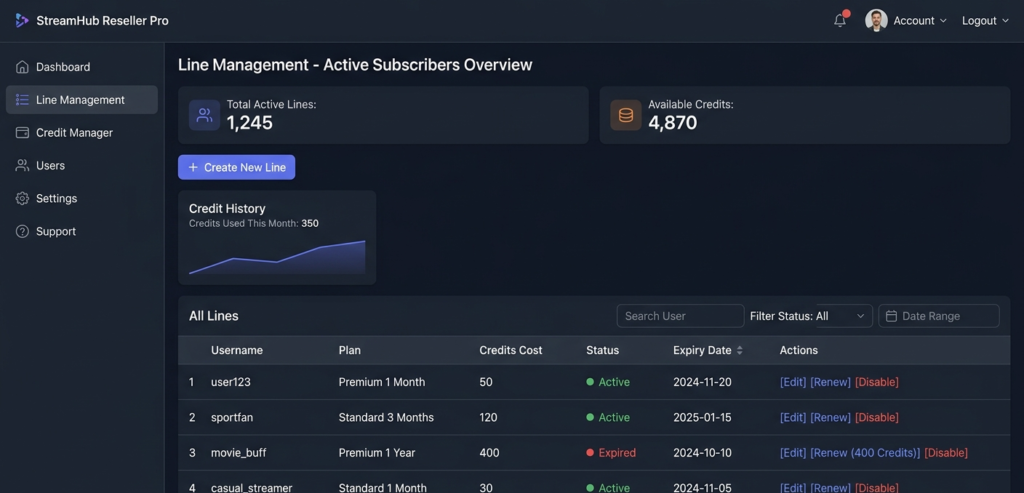Click the Credit Manager wallet icon
Viewport: 1024px width, 493px height.
pyautogui.click(x=22, y=133)
